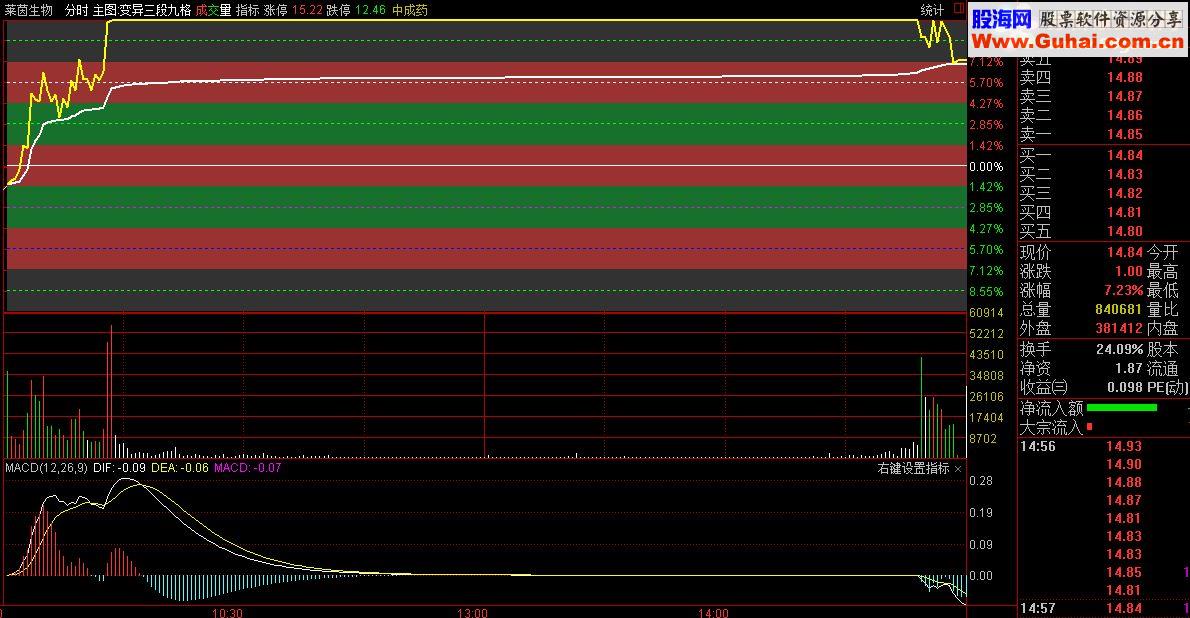Close the MACD indicator panel with ×
The height and width of the screenshot is (618, 1190).
coord(958,469)
